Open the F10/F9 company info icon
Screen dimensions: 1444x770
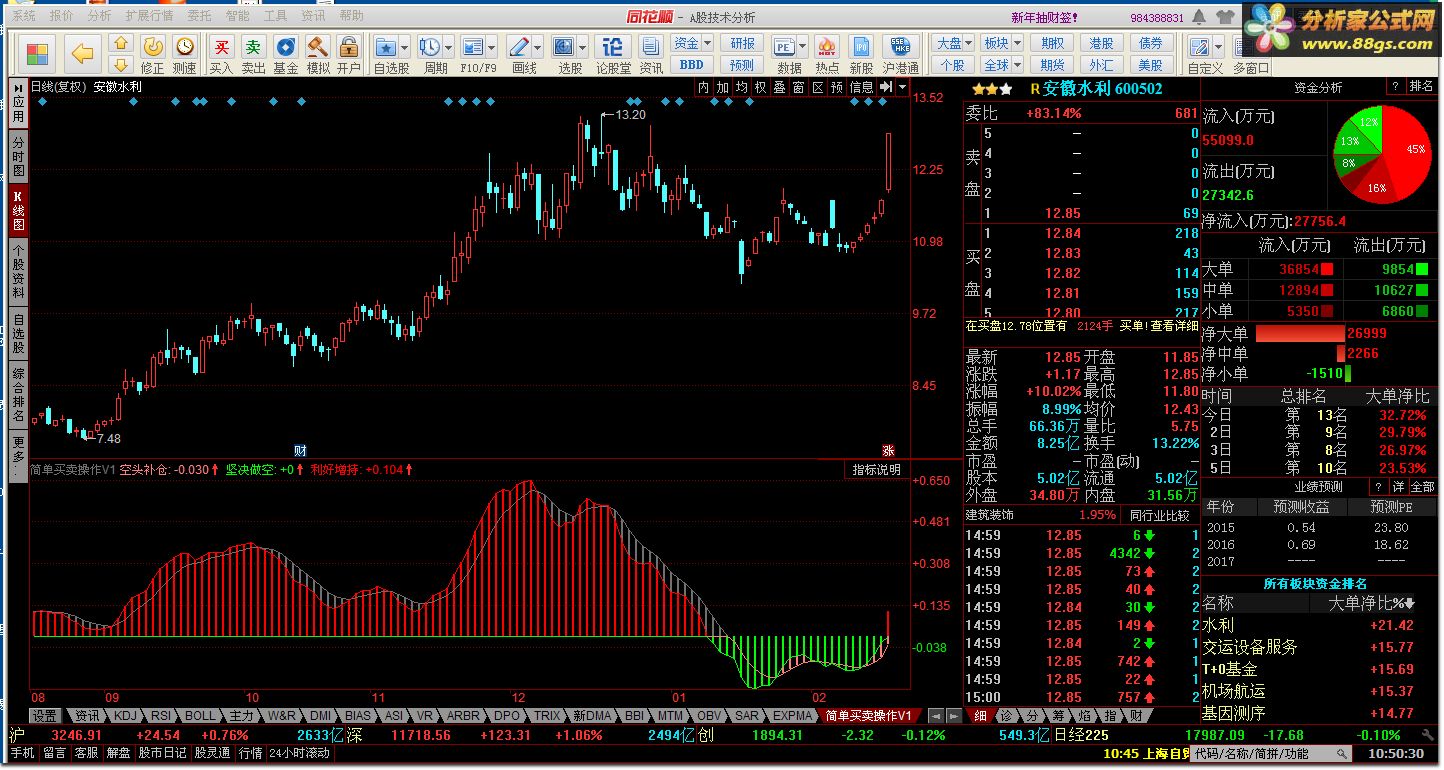tap(472, 47)
